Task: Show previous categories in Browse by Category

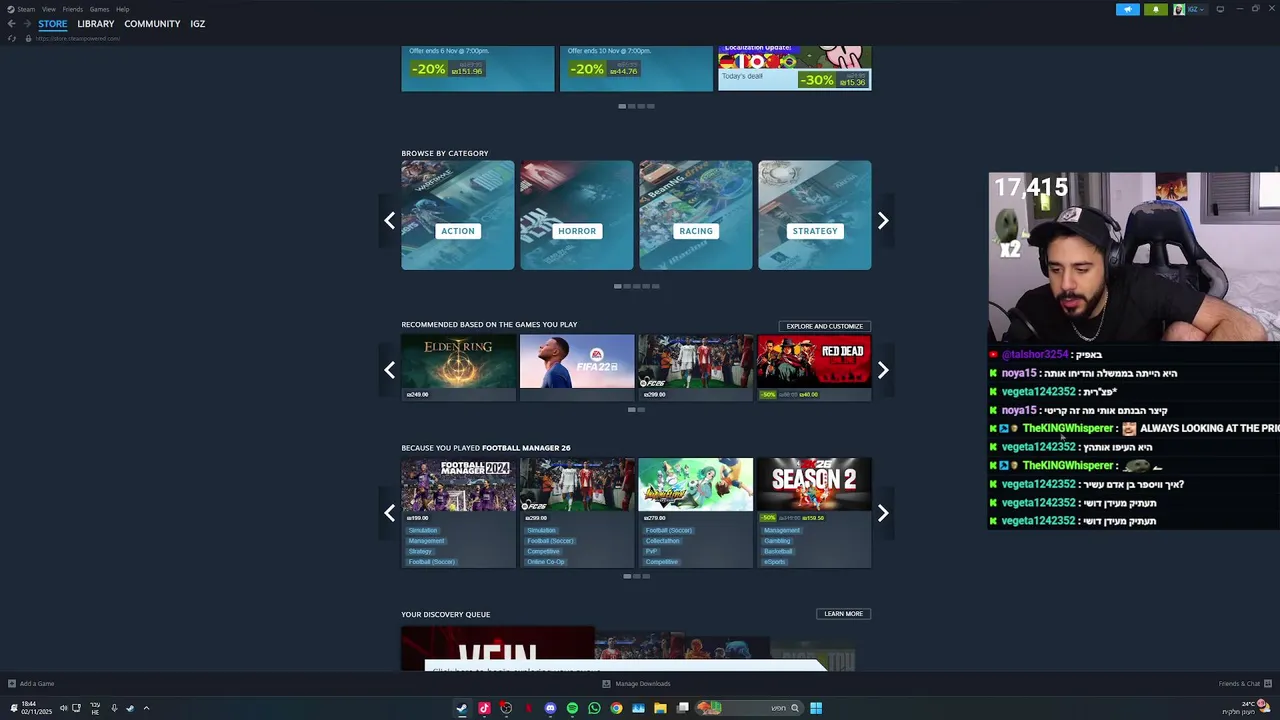Action: click(390, 220)
